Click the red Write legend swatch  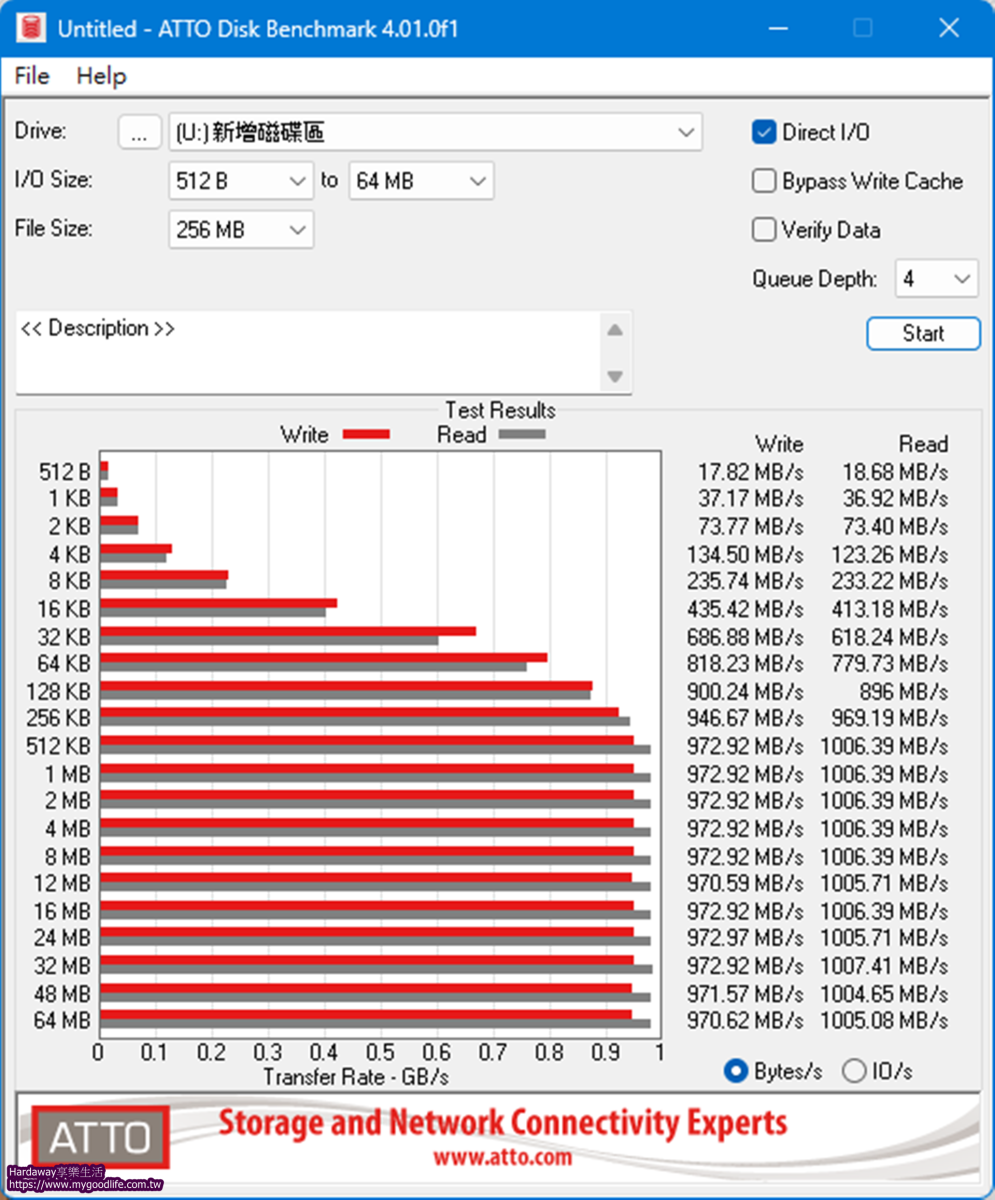pyautogui.click(x=366, y=434)
